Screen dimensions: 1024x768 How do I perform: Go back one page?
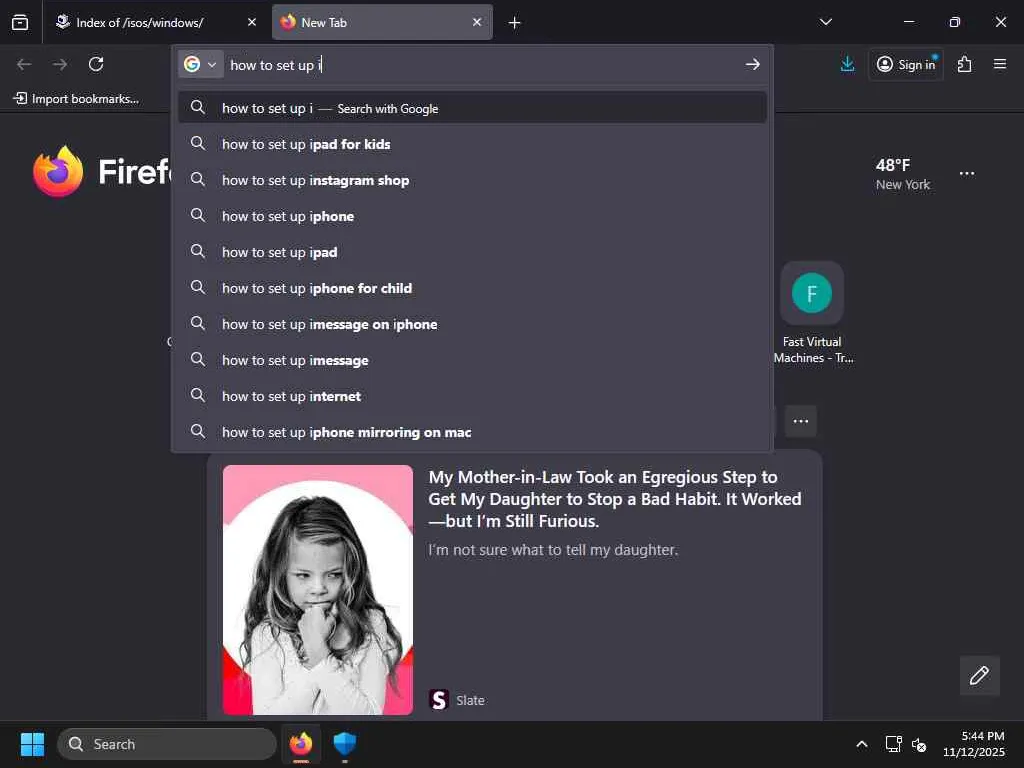pos(24,64)
